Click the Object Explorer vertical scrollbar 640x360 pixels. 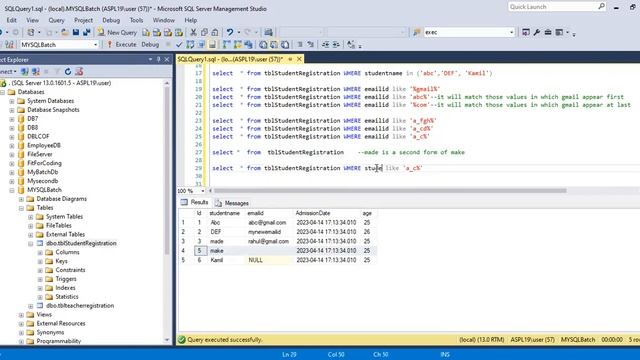(167, 171)
